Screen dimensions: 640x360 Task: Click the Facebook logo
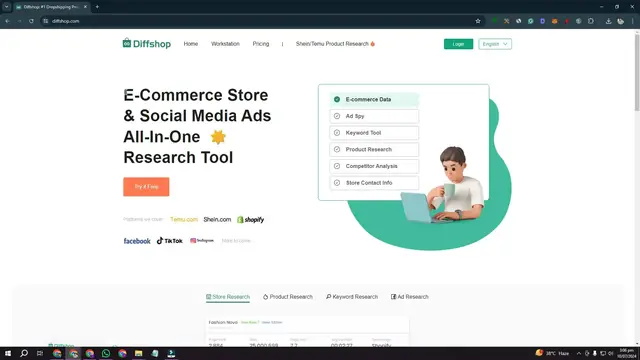point(137,241)
